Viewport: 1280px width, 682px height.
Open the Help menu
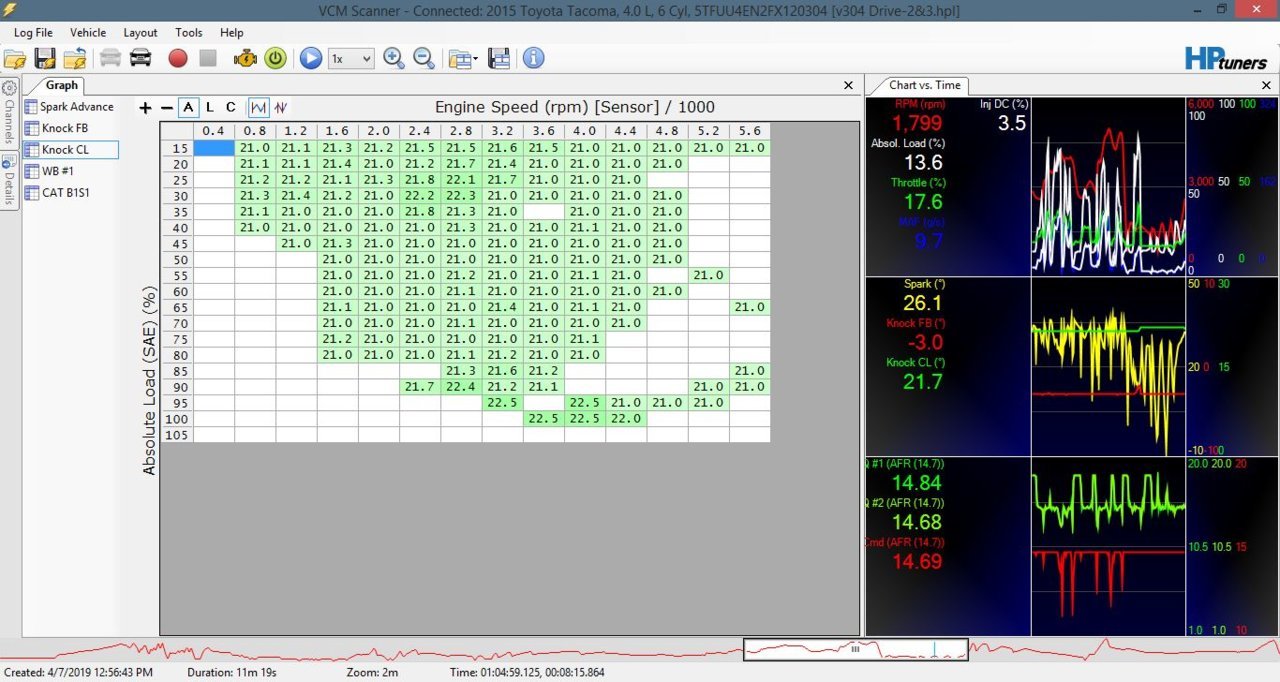(x=231, y=33)
